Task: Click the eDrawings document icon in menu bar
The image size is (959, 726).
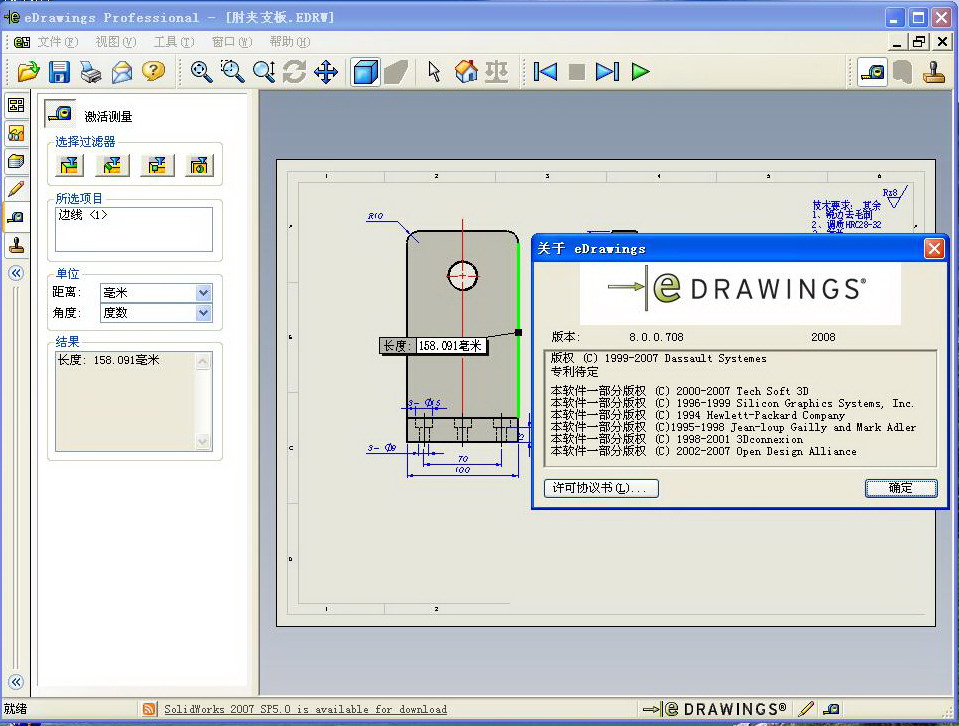Action: coord(22,42)
